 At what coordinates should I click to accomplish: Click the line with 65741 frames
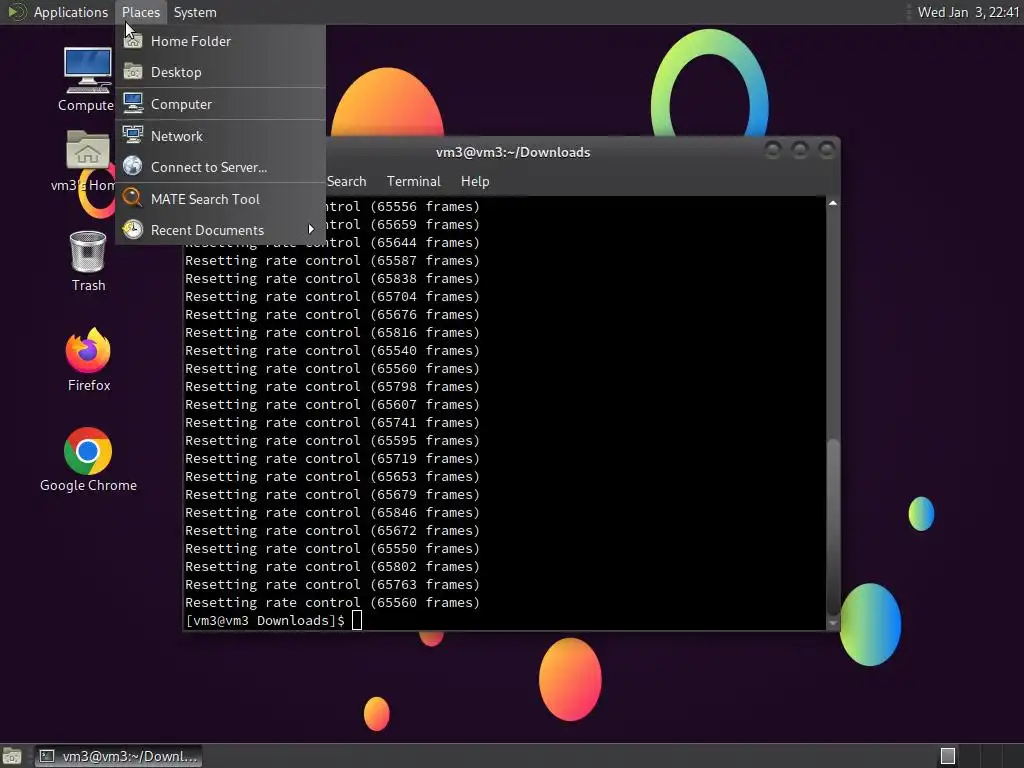coord(332,423)
